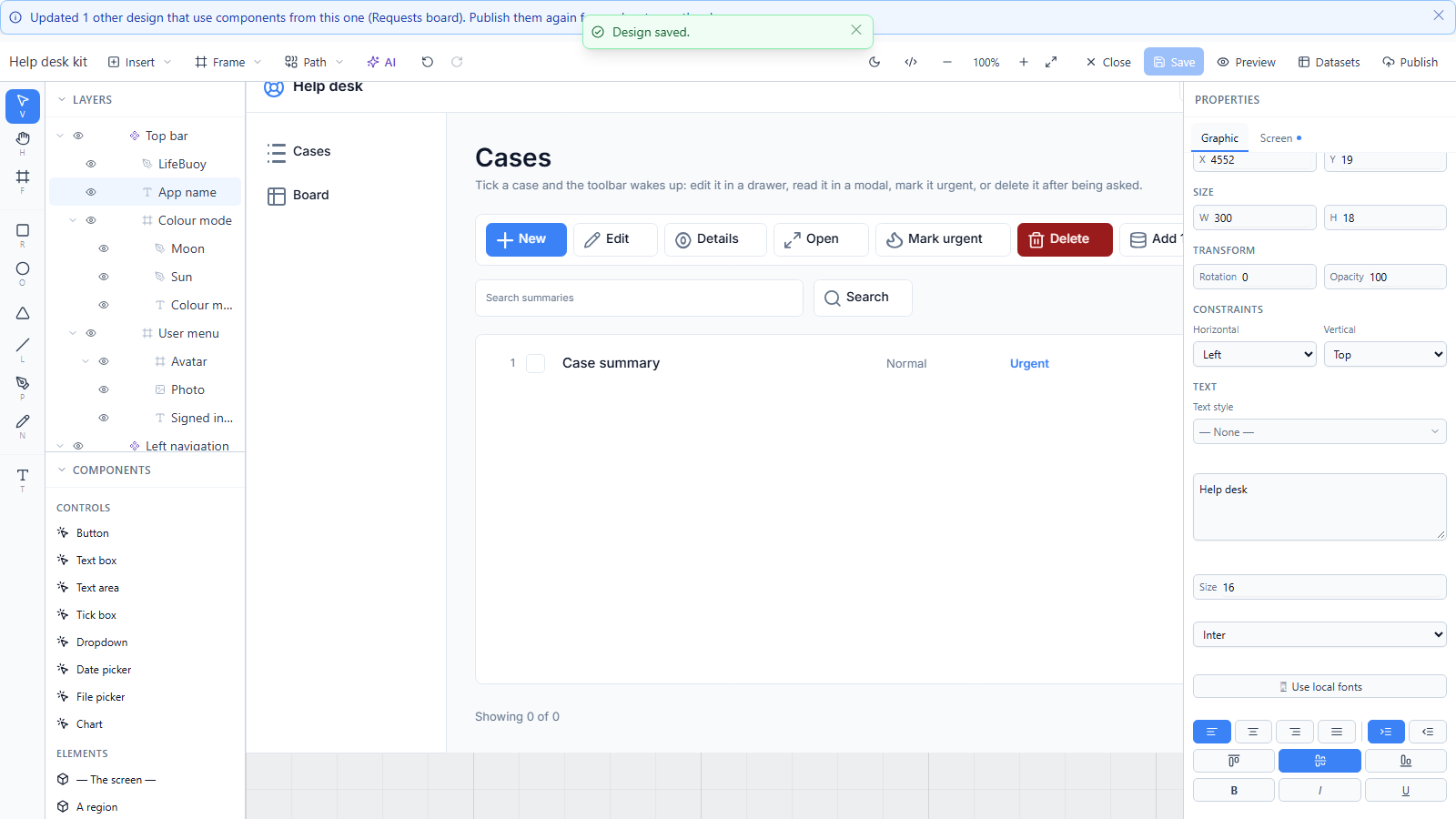The image size is (1456, 819).
Task: Zoom out with the minus icon
Action: (947, 62)
